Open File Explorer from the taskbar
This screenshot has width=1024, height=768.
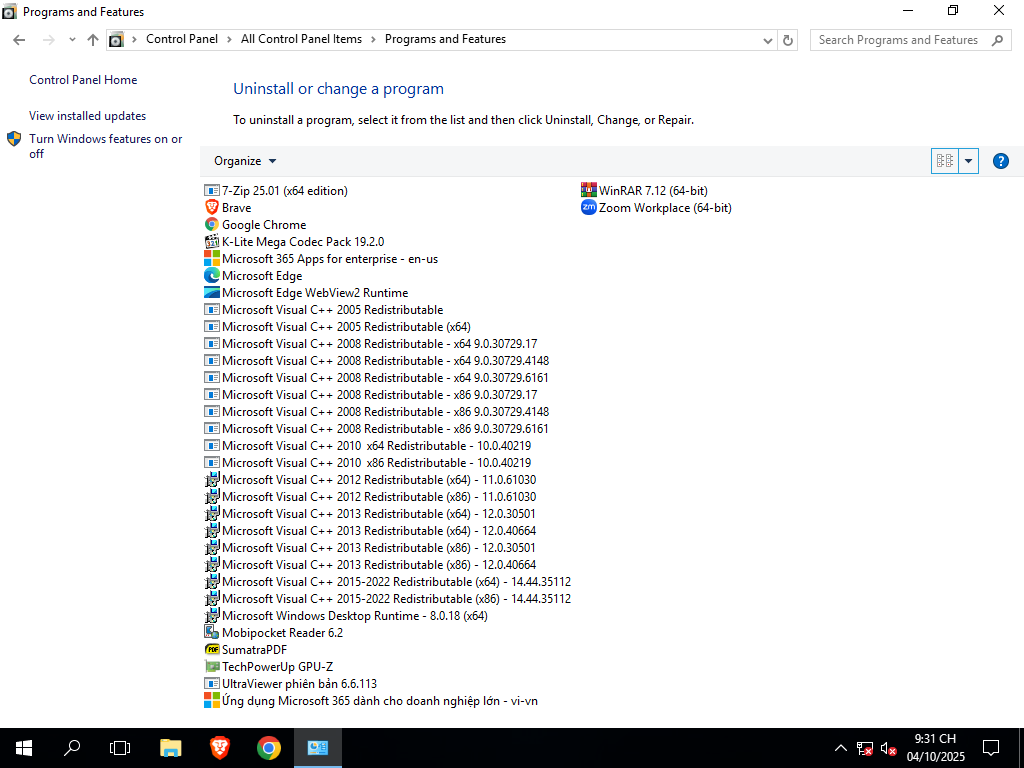pos(171,747)
